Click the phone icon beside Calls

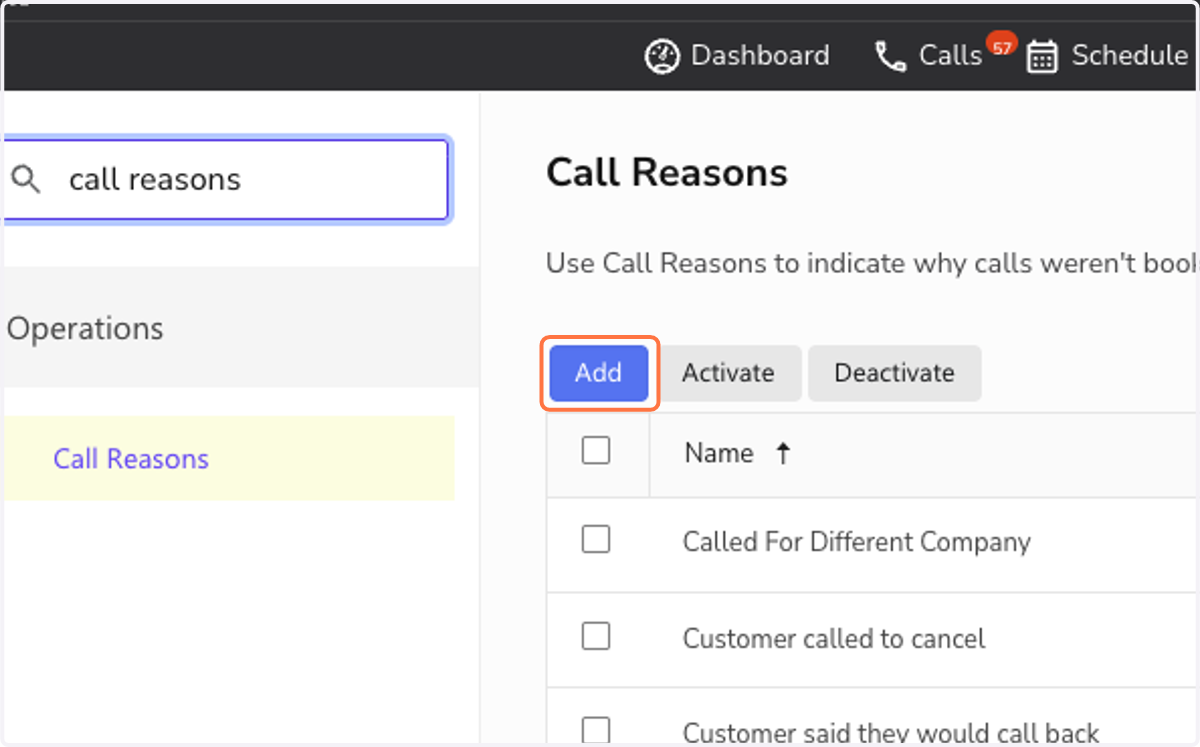click(890, 56)
